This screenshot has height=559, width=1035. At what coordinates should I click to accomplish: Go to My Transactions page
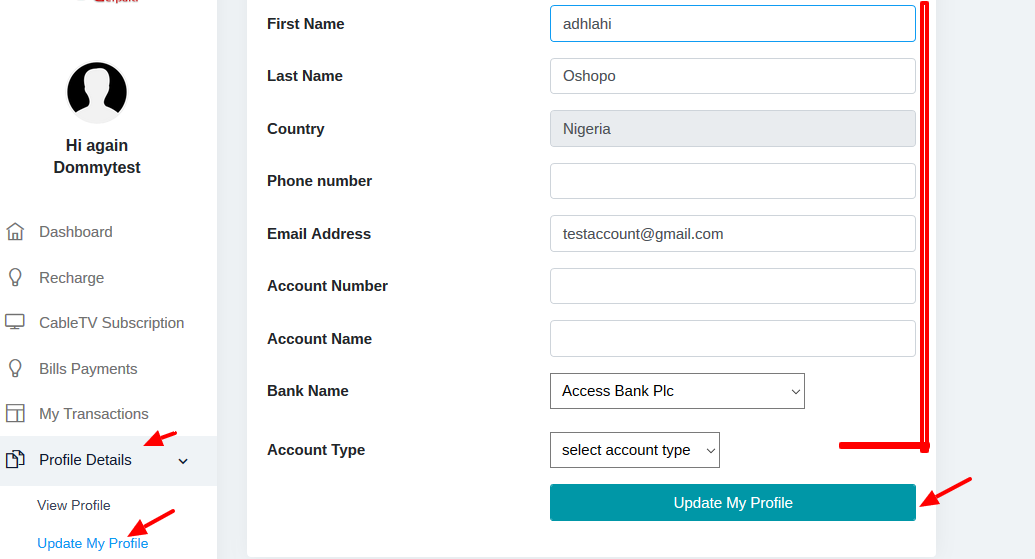point(93,414)
